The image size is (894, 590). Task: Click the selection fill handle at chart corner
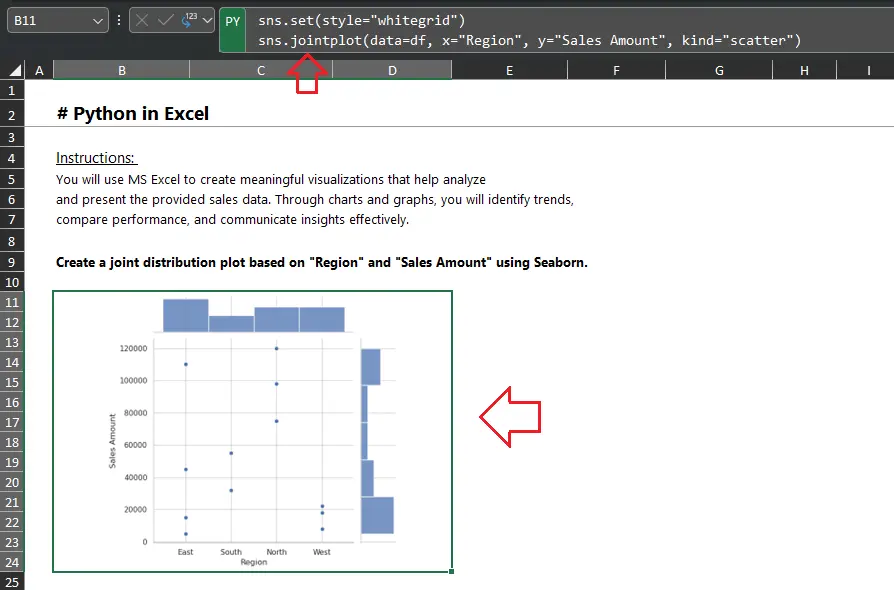(x=452, y=572)
